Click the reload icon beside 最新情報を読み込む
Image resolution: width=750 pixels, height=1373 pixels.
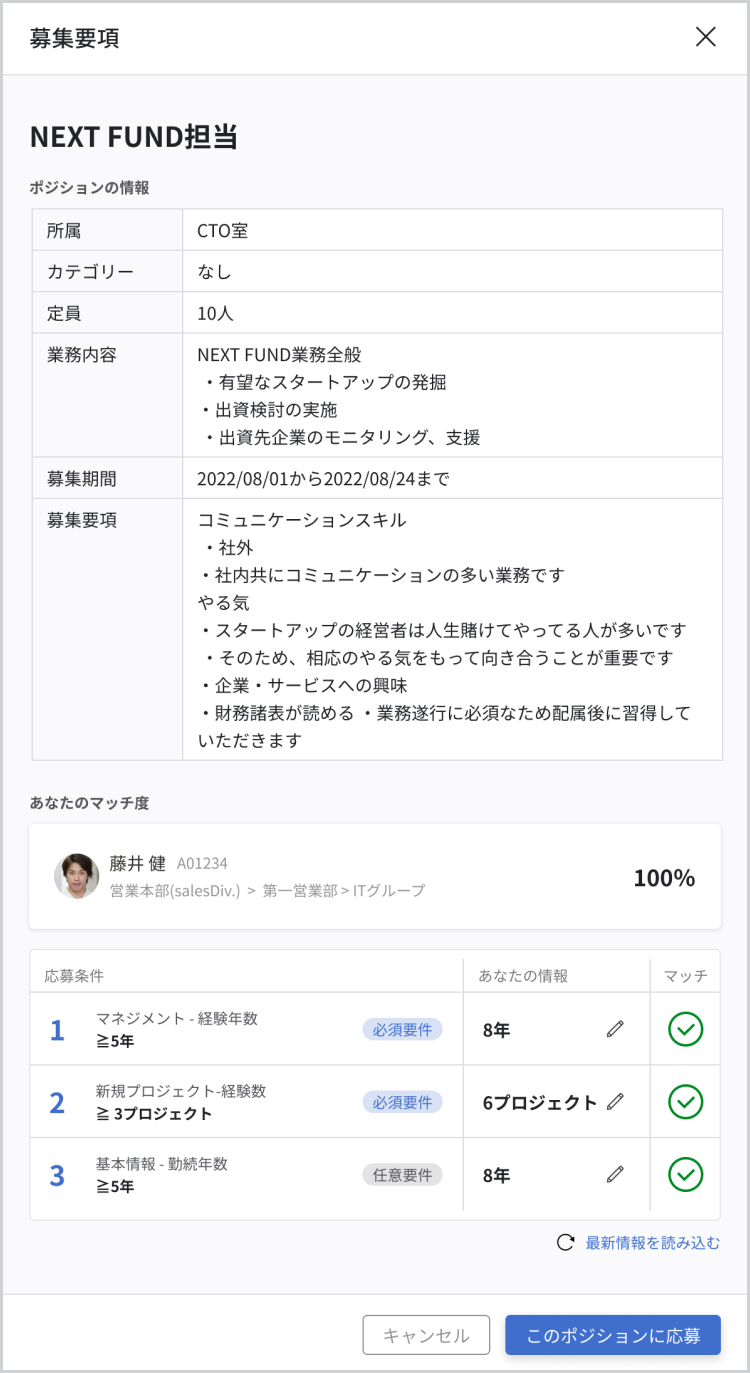pos(565,1243)
